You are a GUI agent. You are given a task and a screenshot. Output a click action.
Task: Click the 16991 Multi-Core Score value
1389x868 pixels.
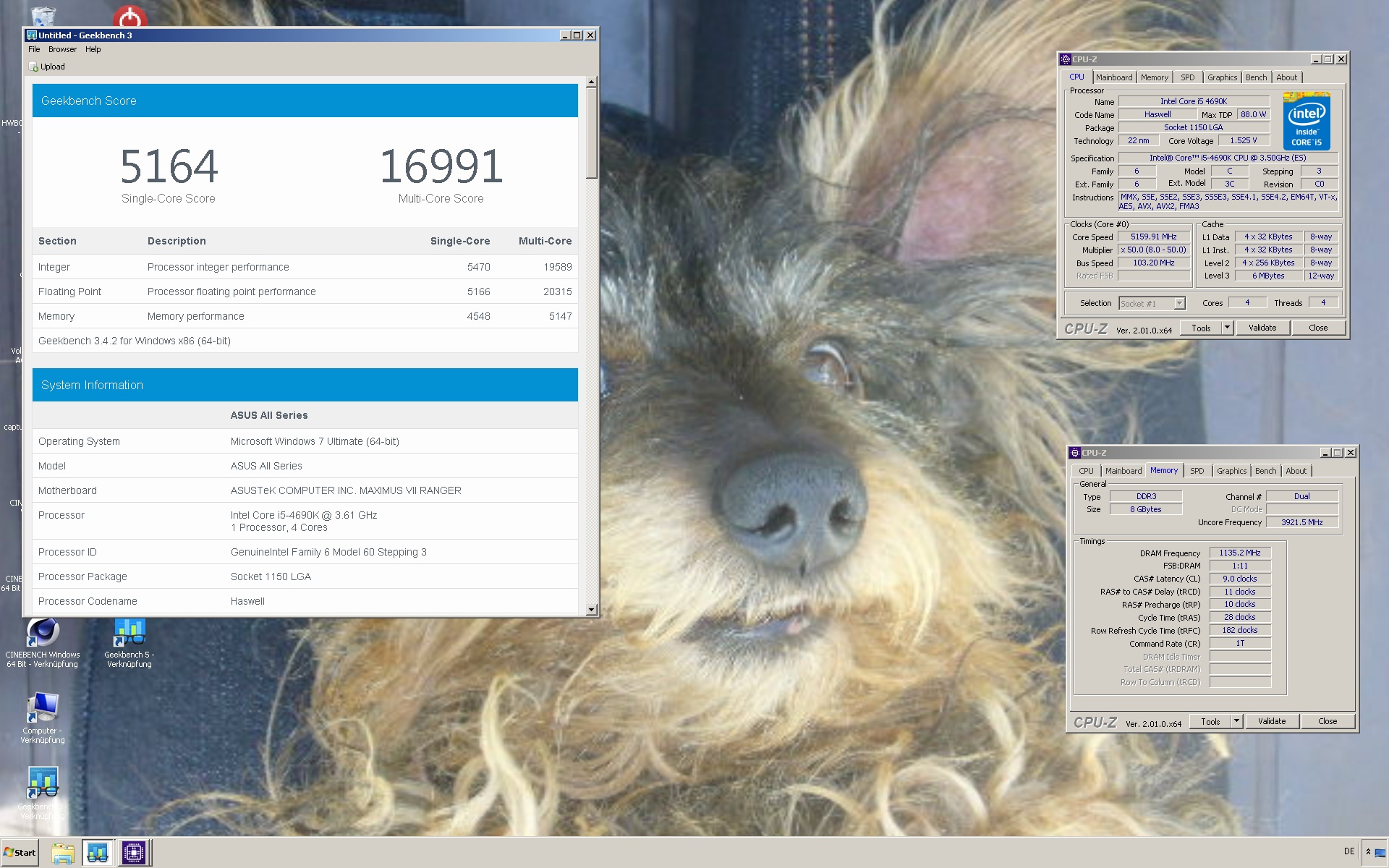click(441, 166)
